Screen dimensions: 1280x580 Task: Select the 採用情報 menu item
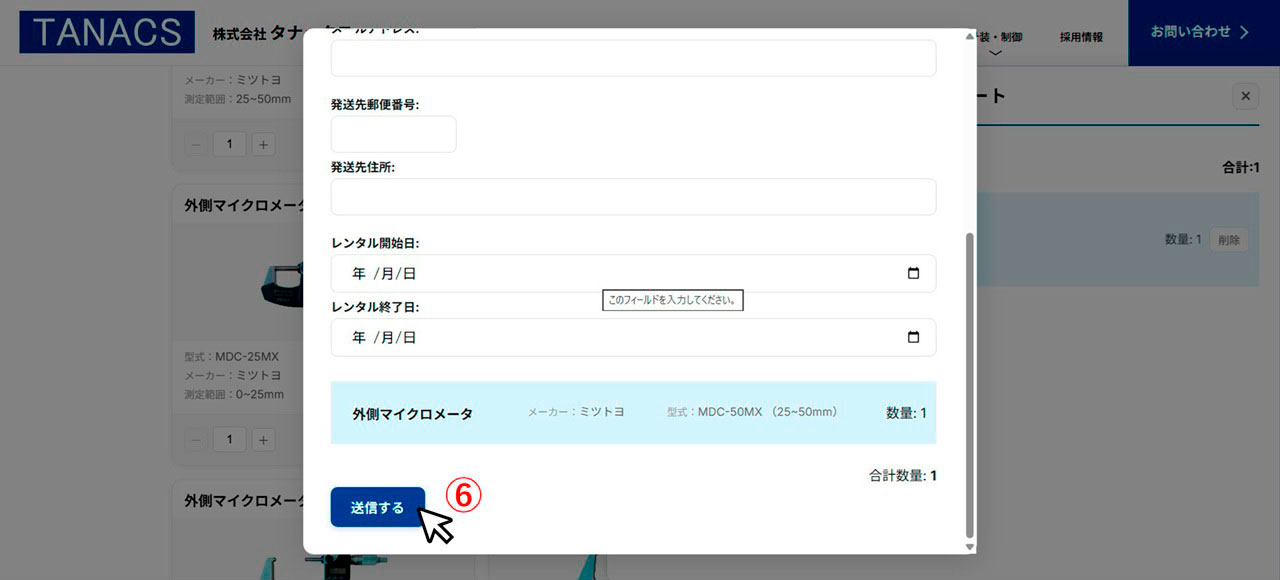click(x=1078, y=35)
